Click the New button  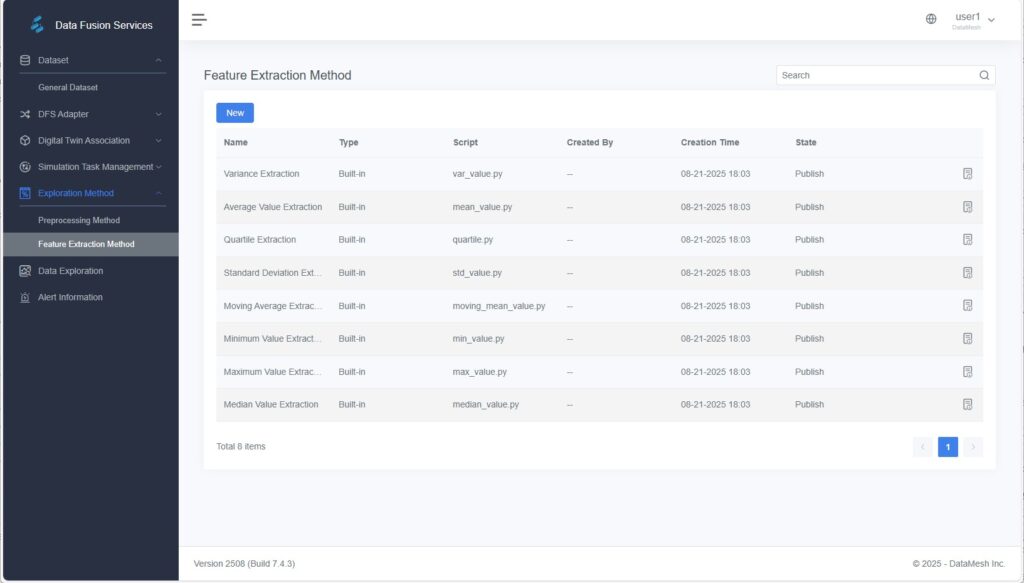point(235,113)
